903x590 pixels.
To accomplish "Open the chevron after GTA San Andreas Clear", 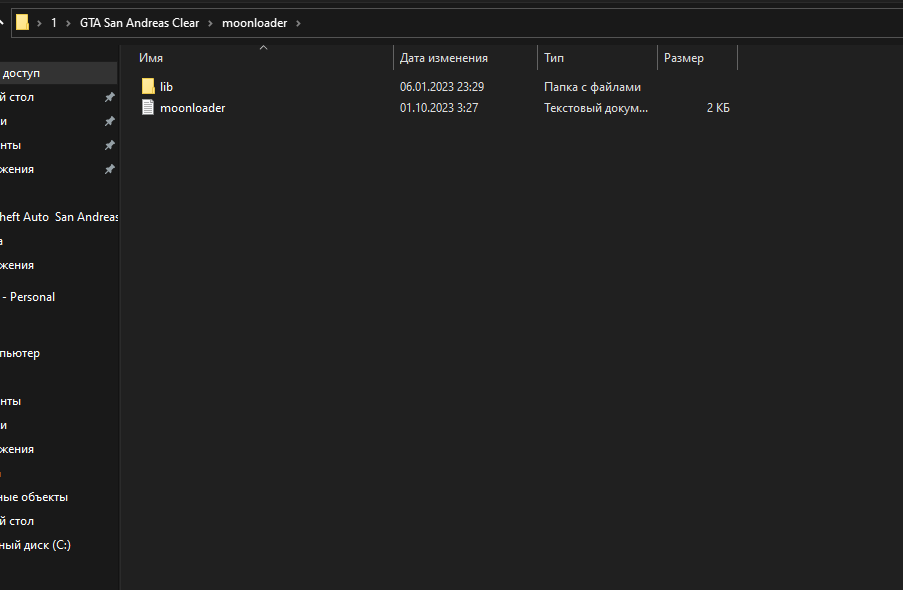I will coord(211,22).
